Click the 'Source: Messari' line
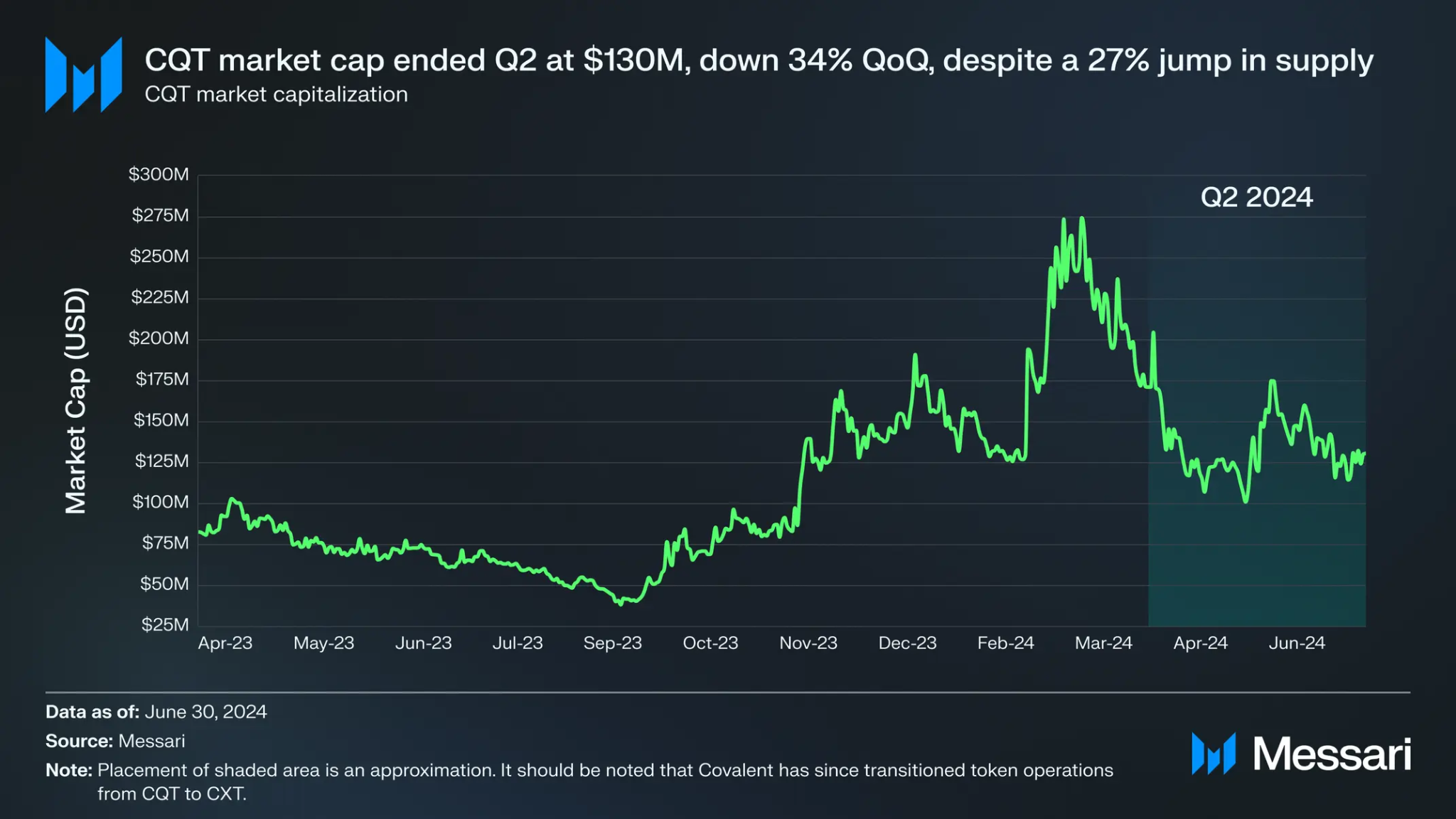Screen dimensions: 1456x819 point(115,741)
